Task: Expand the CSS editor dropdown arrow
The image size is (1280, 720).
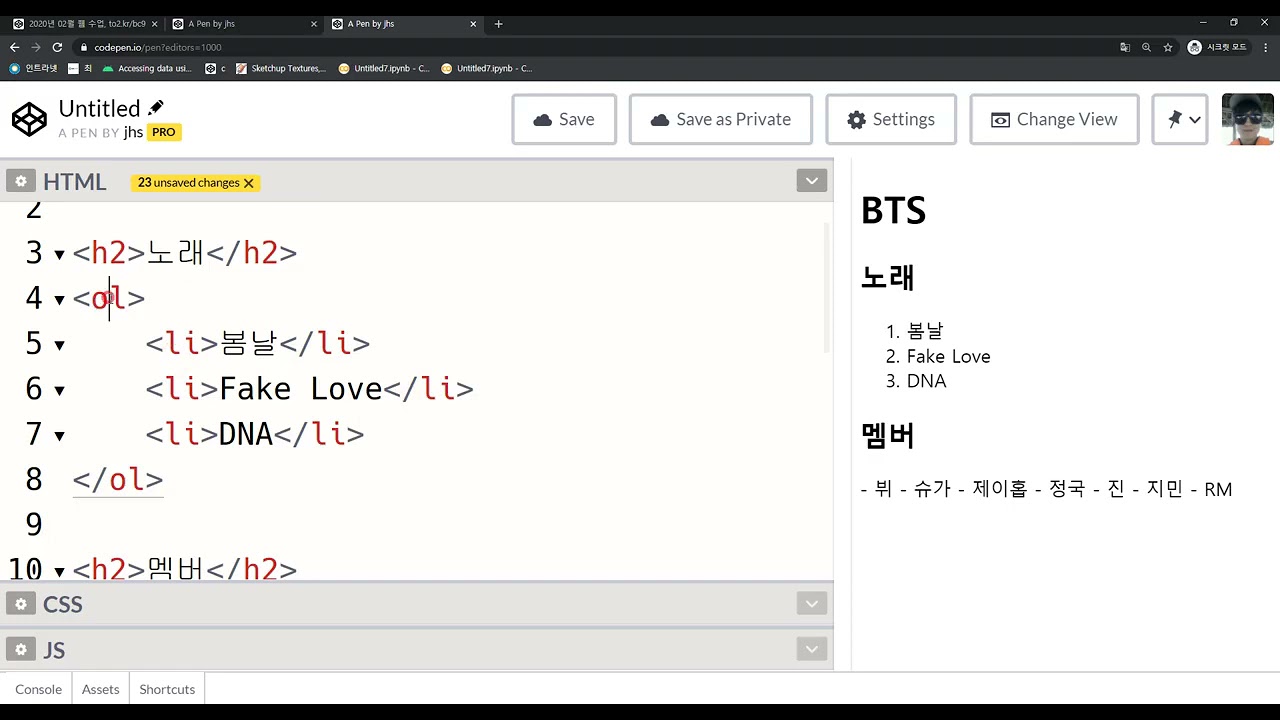Action: 811,604
